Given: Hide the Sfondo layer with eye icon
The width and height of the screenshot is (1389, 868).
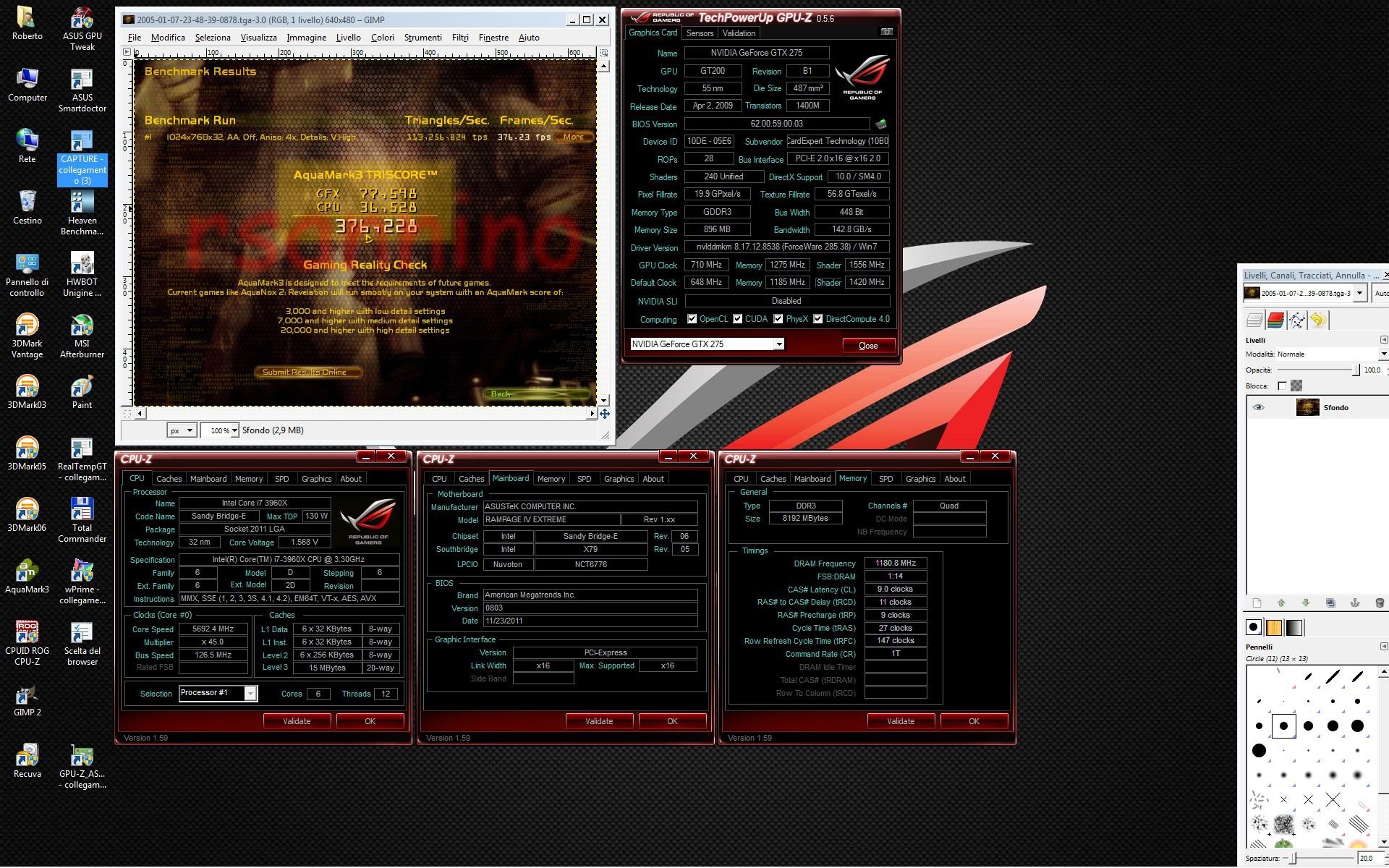Looking at the screenshot, I should tap(1258, 407).
